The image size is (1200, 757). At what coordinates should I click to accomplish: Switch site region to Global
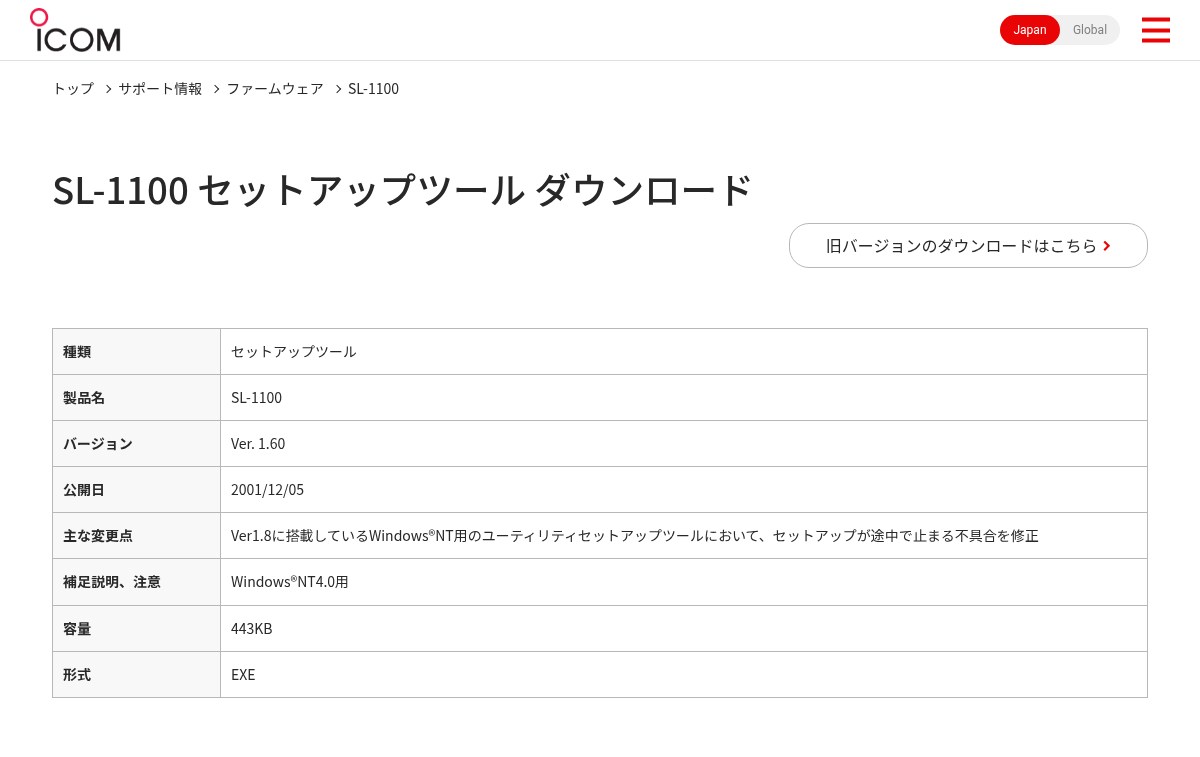pos(1090,30)
